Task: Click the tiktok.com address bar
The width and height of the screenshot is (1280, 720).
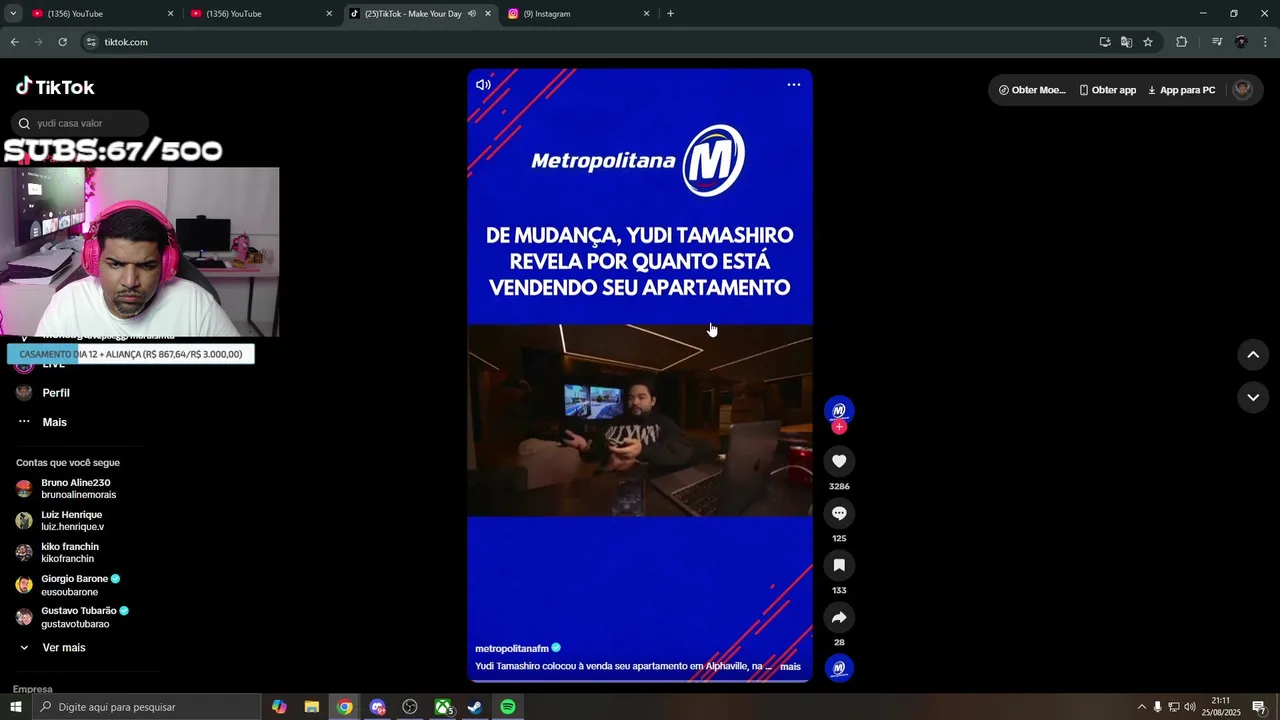Action: point(590,42)
